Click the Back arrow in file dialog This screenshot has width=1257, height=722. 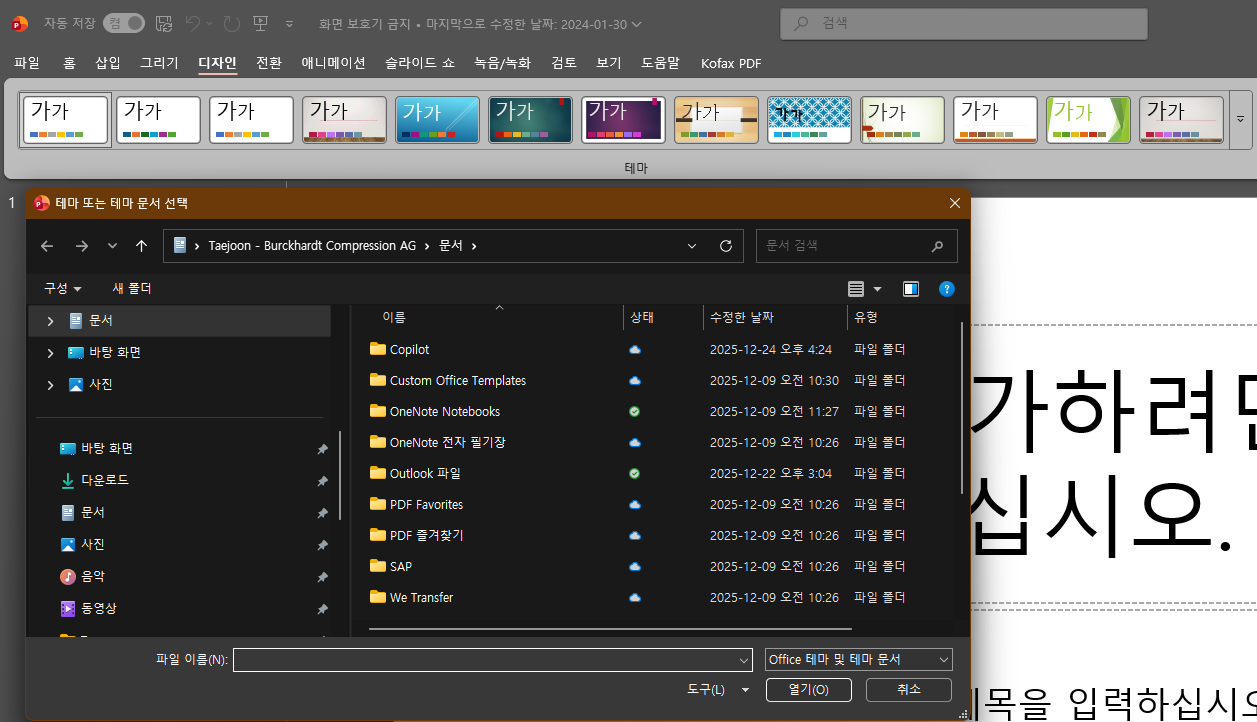click(x=47, y=246)
